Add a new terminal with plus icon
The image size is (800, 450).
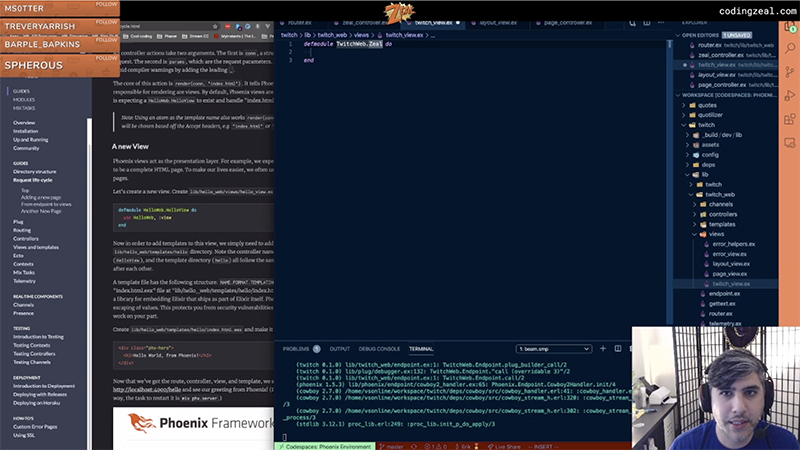coord(603,348)
